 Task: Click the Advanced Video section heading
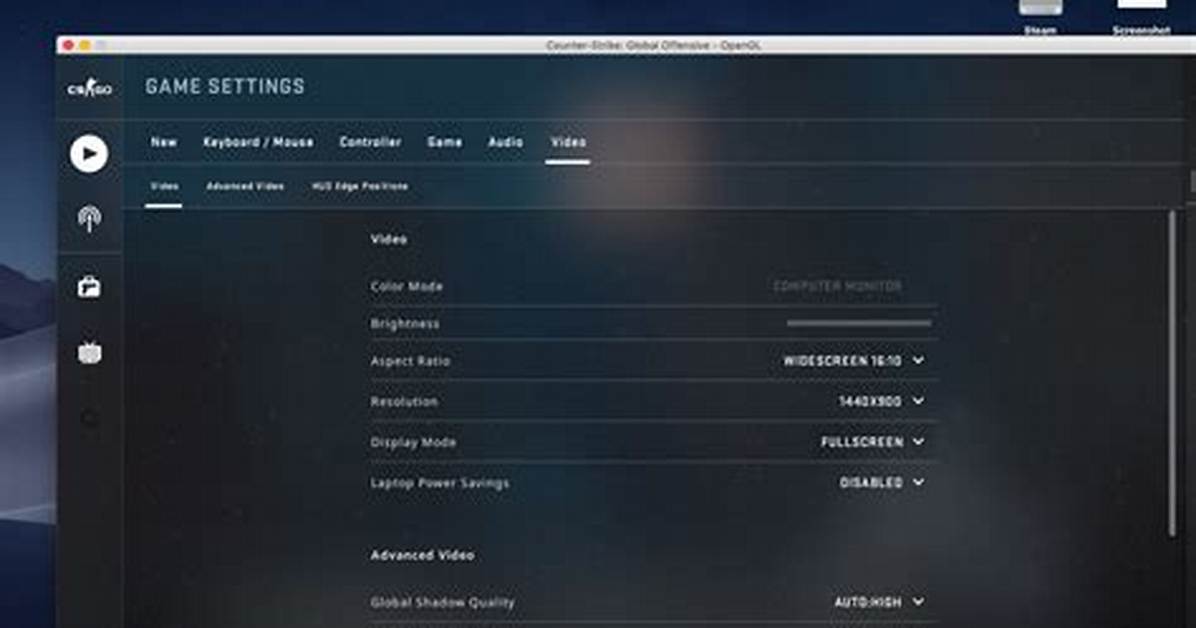point(422,555)
